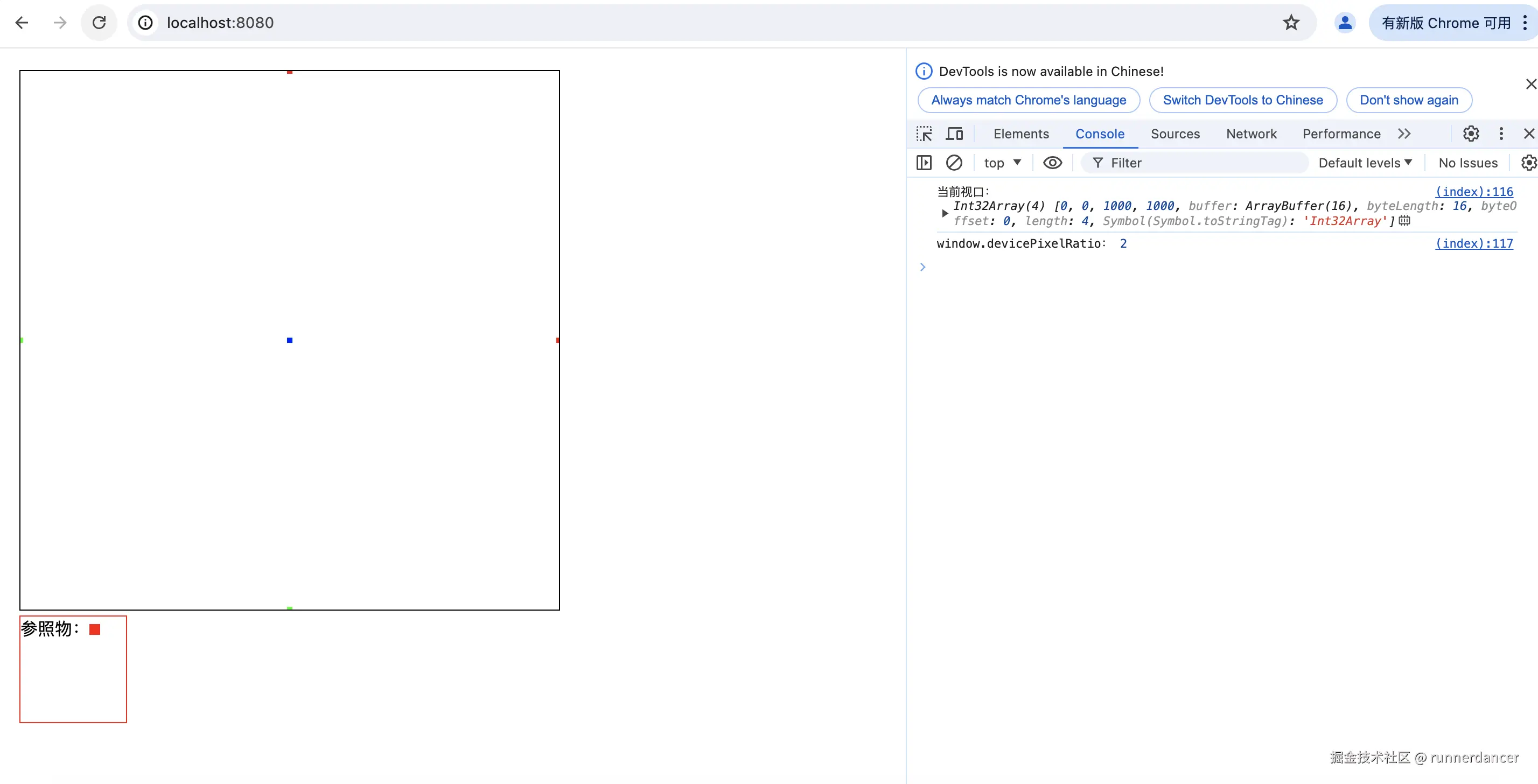Image resolution: width=1538 pixels, height=784 pixels.
Task: Open the top JavaScript context dropdown
Action: 1003,163
